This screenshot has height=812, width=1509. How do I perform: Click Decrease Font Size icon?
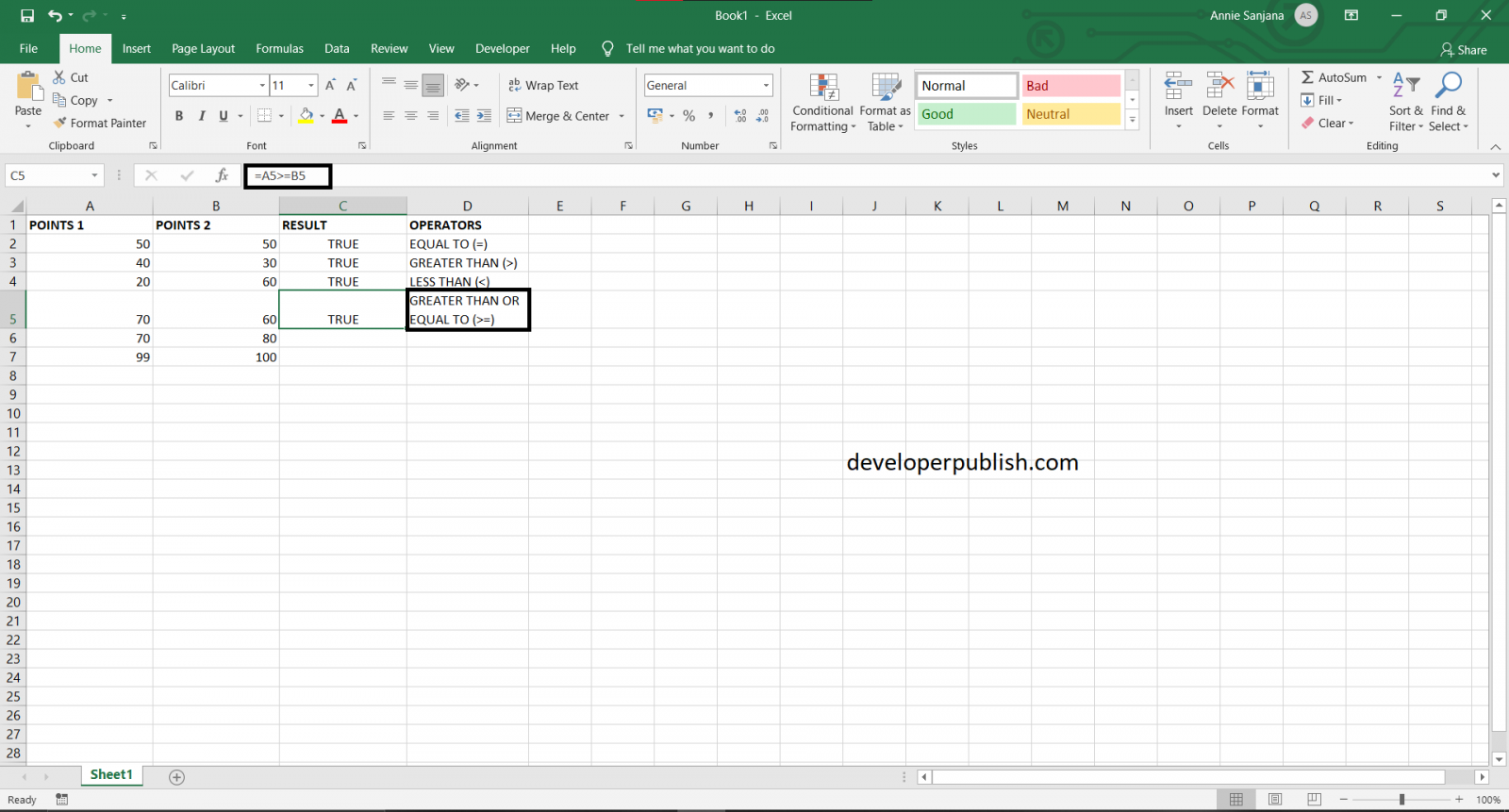[x=352, y=85]
